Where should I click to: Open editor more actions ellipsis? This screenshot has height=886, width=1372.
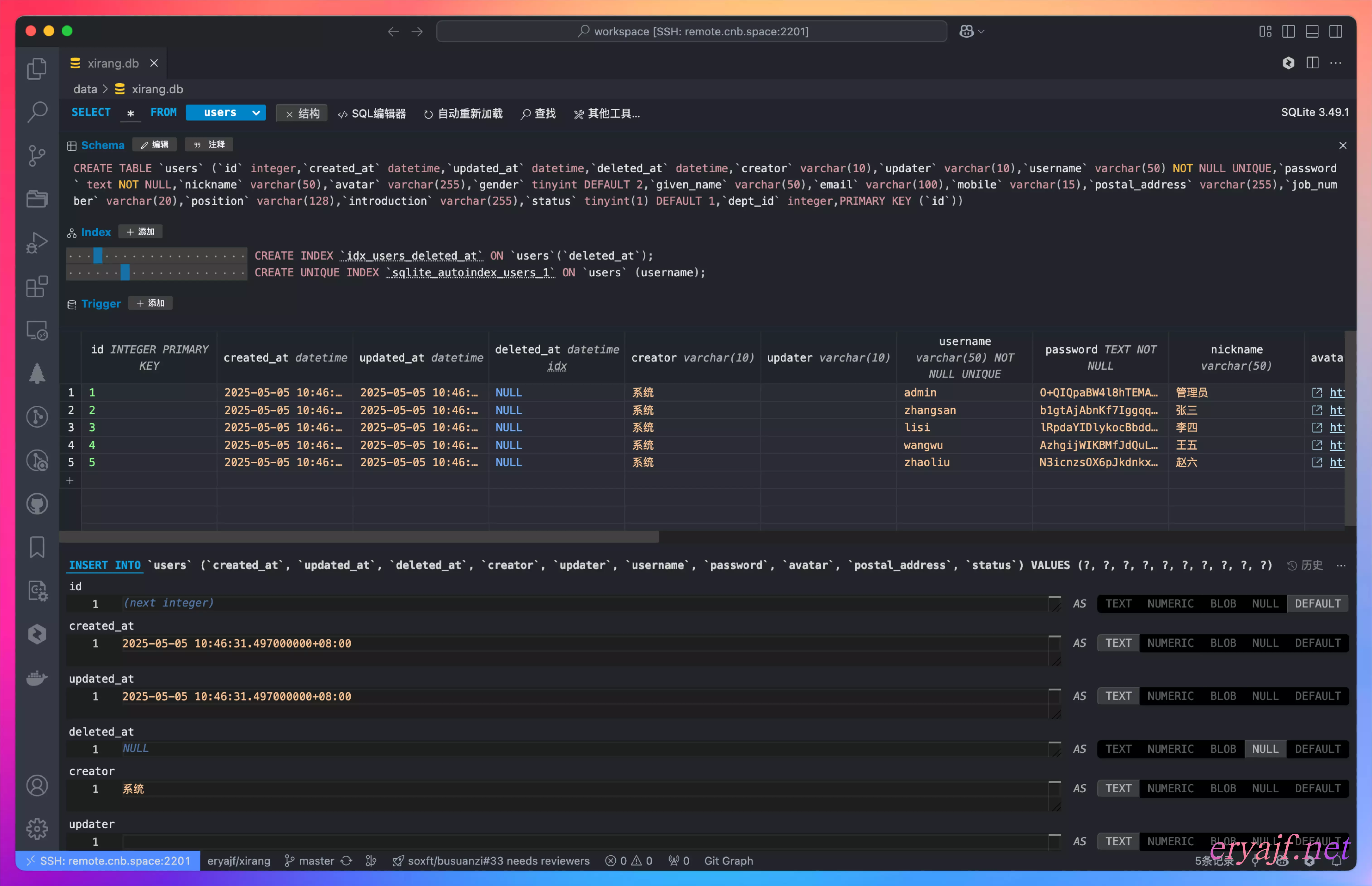coord(1336,63)
